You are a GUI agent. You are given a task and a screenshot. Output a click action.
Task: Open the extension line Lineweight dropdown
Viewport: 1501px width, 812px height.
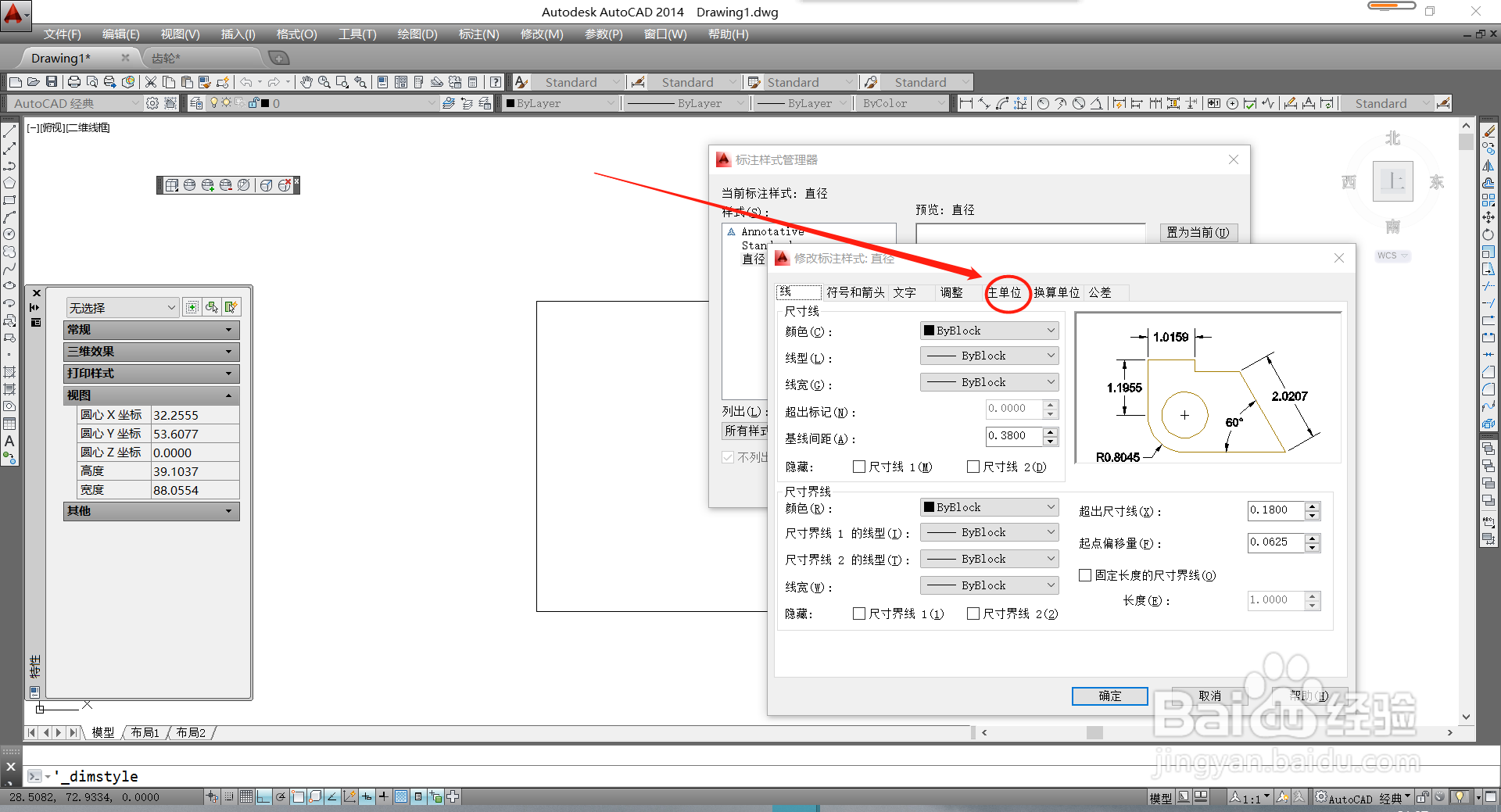tap(989, 585)
